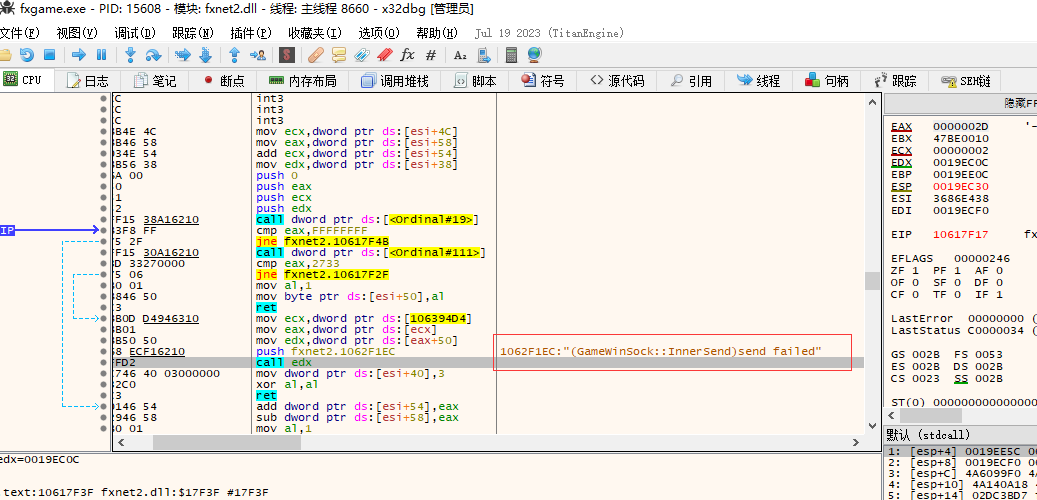Show the Bookmarks list icon

tap(385, 54)
